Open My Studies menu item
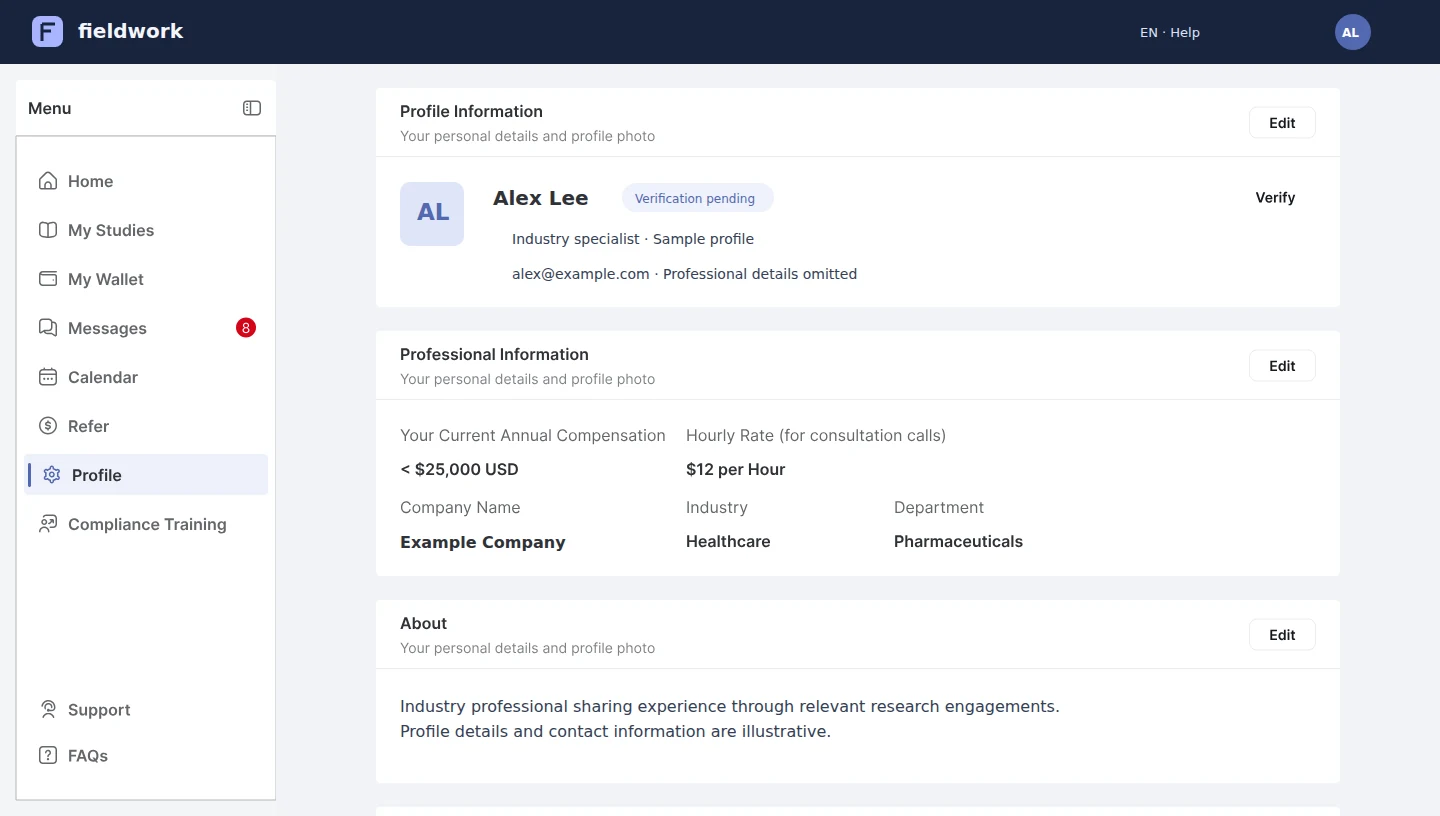 point(146,230)
